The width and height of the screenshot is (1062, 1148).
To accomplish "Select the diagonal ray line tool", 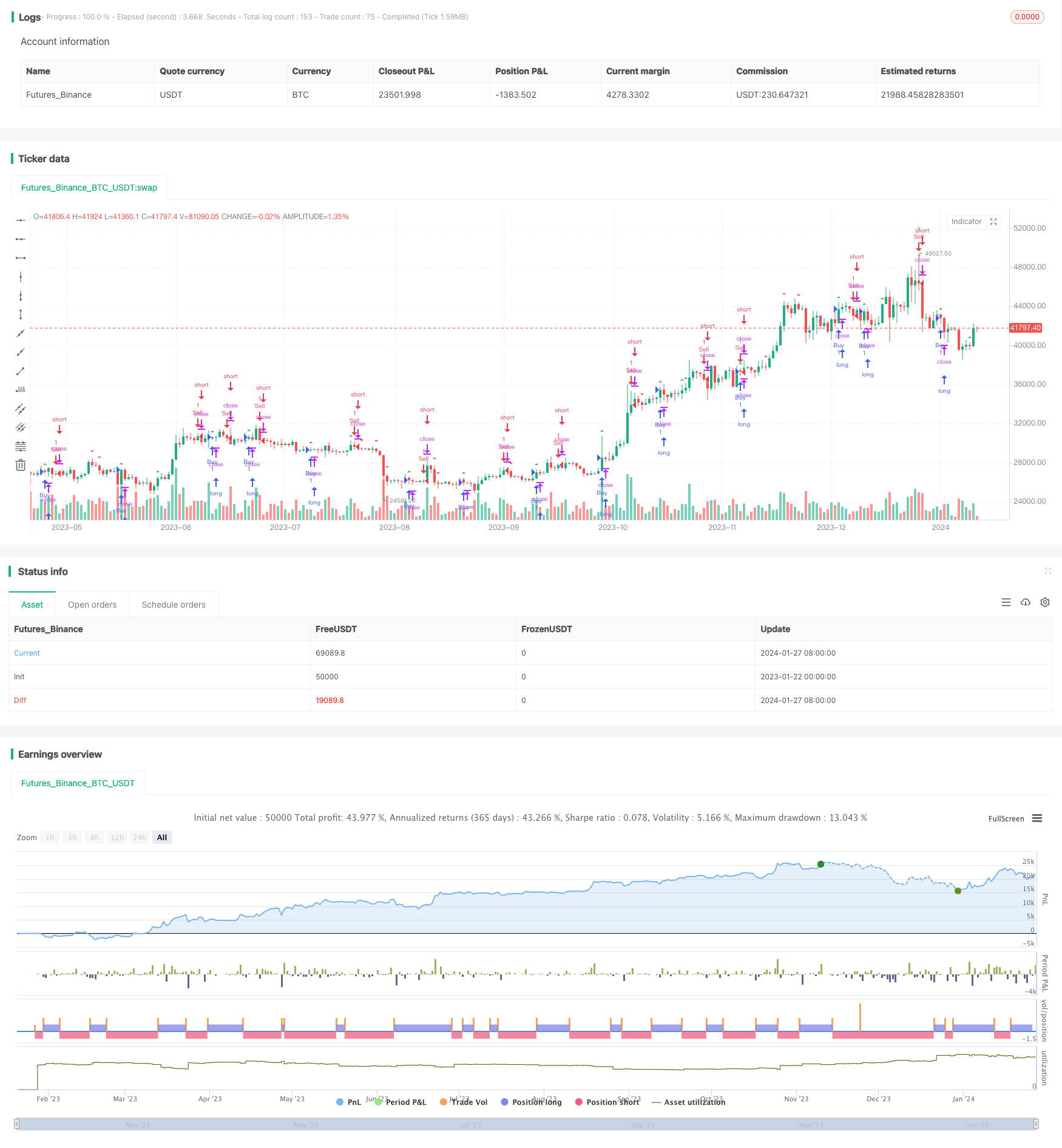I will click(x=21, y=352).
